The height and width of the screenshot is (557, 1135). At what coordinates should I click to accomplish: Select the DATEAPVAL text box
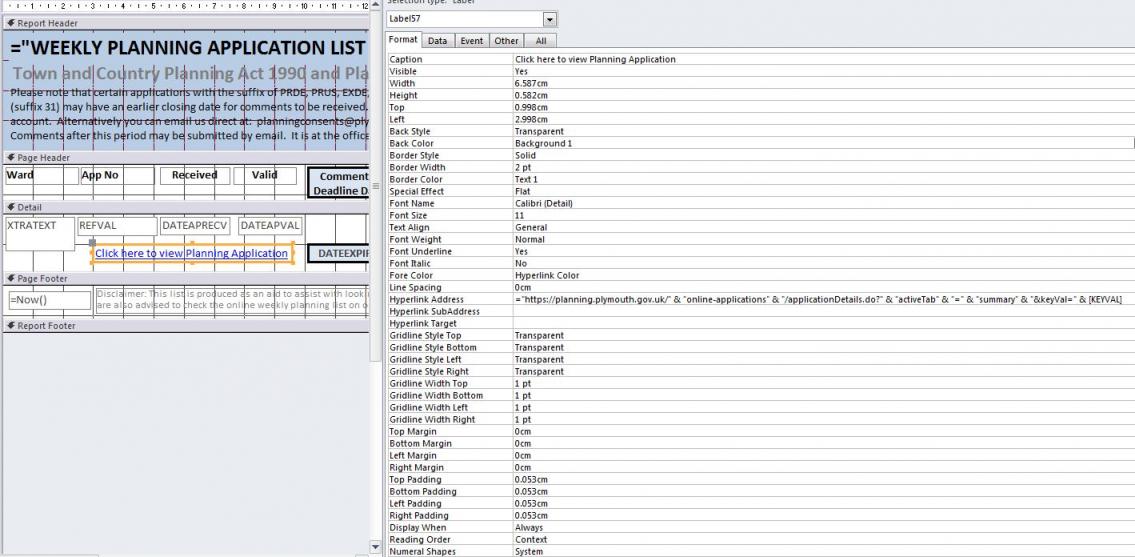270,226
